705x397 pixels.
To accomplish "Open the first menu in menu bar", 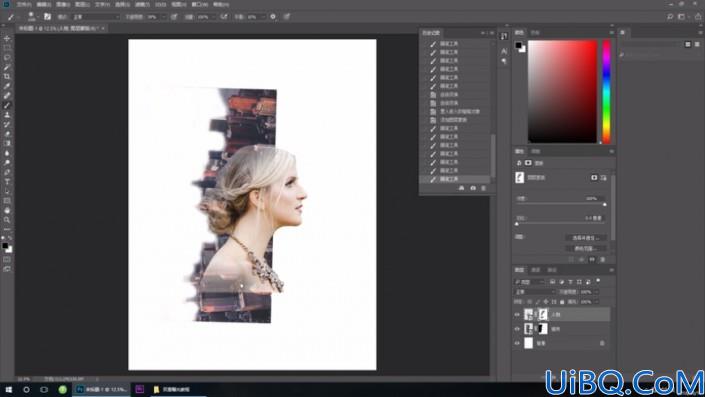I will click(x=23, y=4).
